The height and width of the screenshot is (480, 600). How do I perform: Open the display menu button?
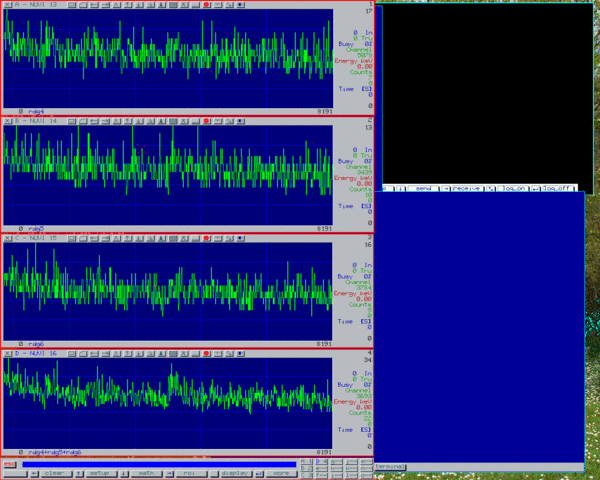pos(235,473)
